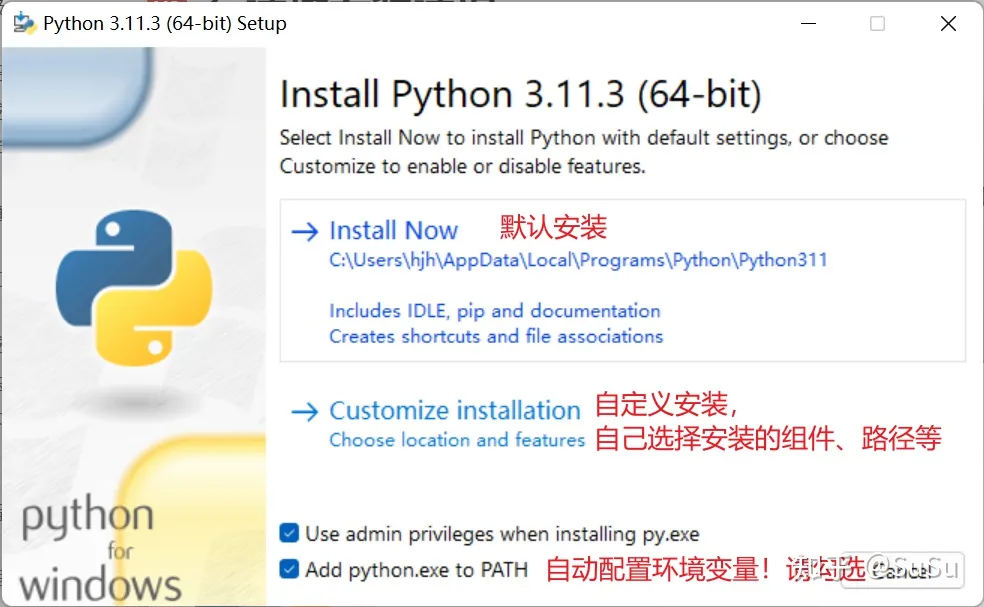984x607 pixels.
Task: Open Customize installation
Action: coord(455,409)
